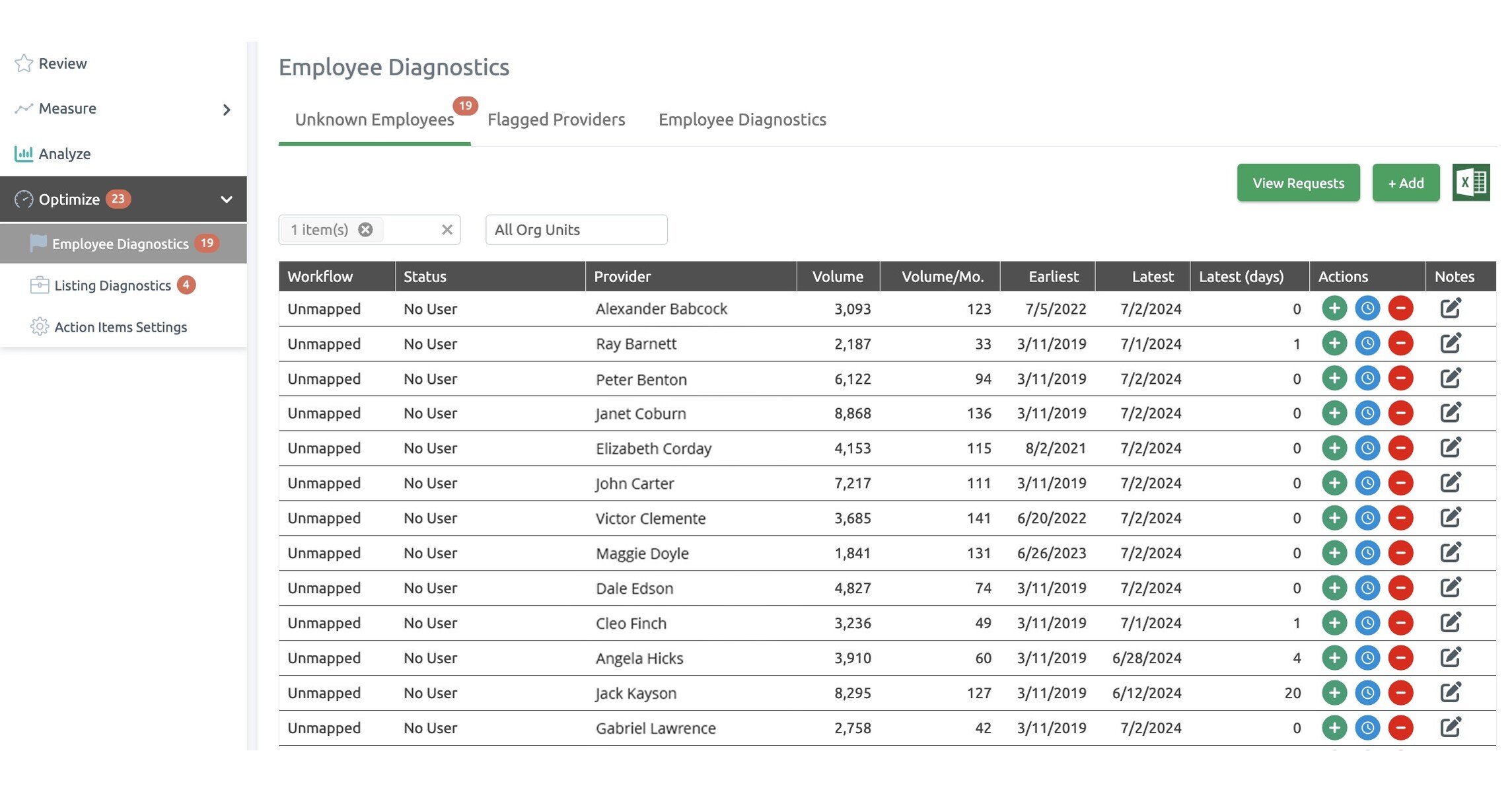Collapse the Optimize section chevron
1512x792 pixels.
[227, 199]
